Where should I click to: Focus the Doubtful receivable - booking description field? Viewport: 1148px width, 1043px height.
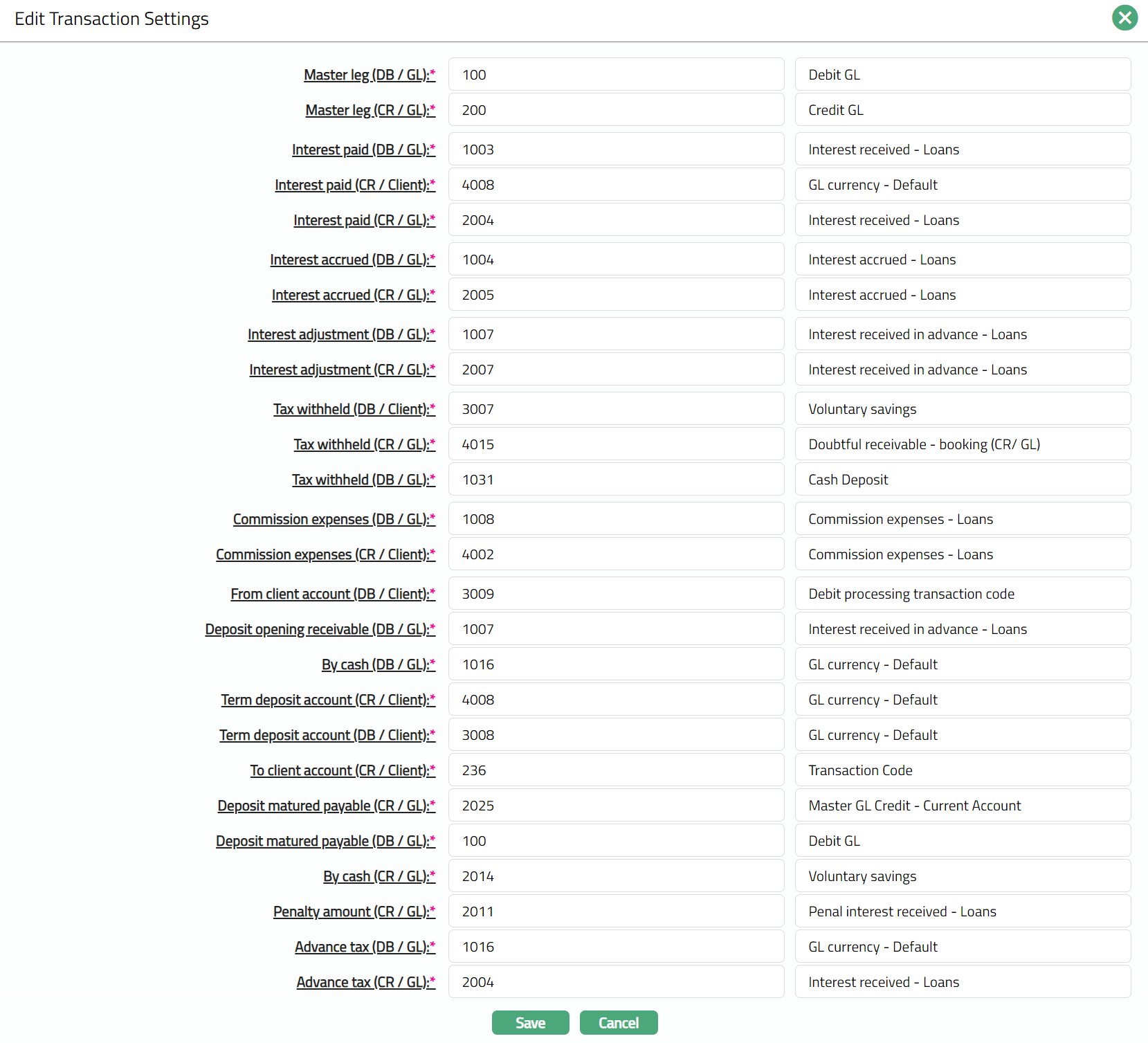pyautogui.click(x=962, y=444)
